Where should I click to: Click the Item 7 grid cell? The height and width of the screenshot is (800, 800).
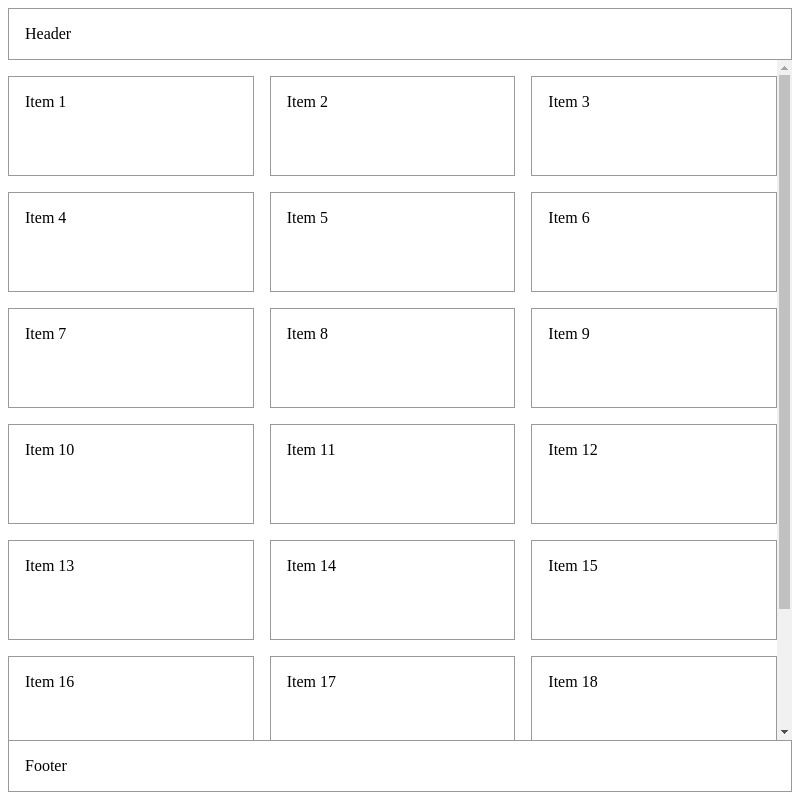click(x=131, y=358)
